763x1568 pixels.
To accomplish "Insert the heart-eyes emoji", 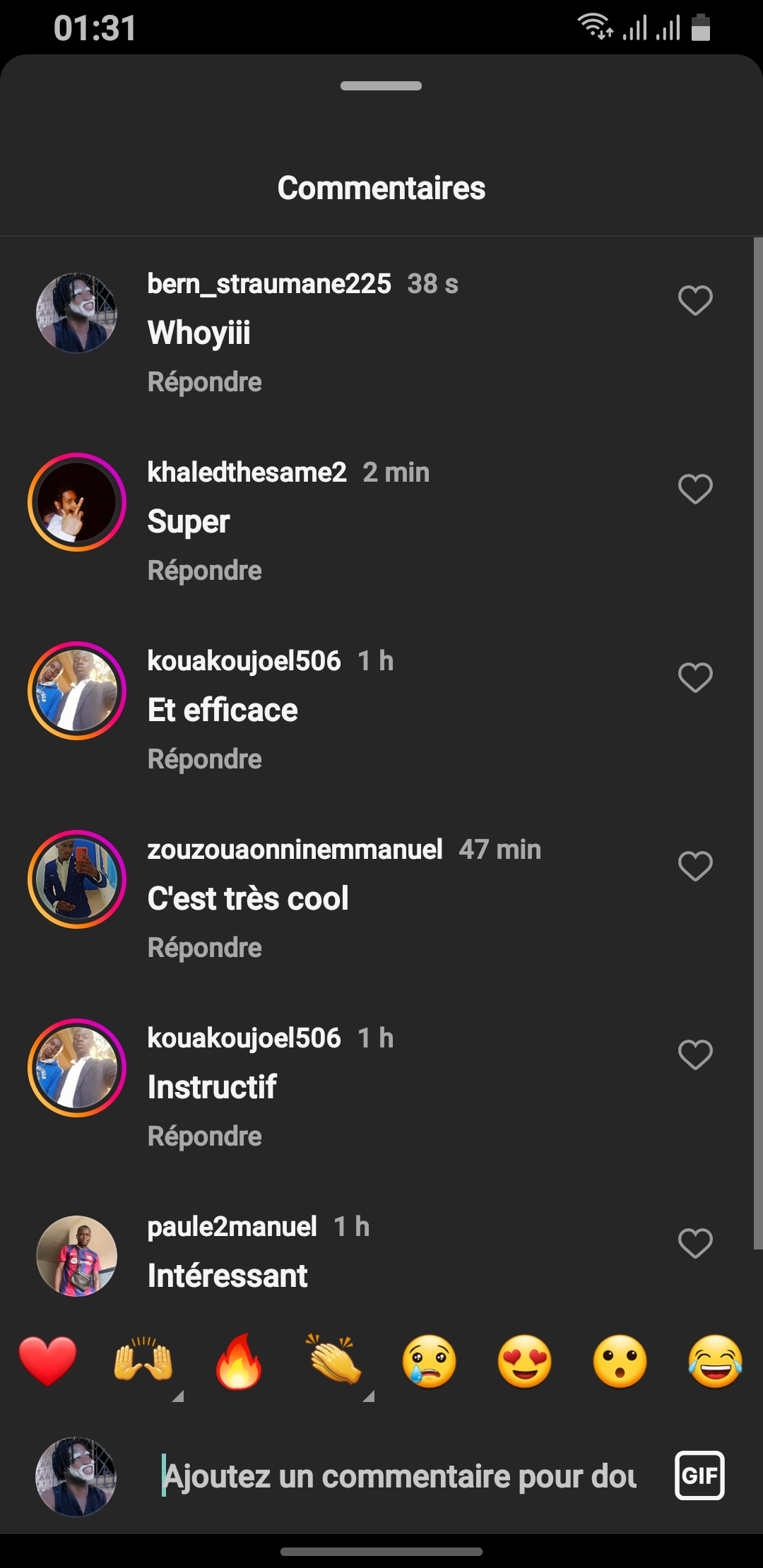I will (x=525, y=1361).
